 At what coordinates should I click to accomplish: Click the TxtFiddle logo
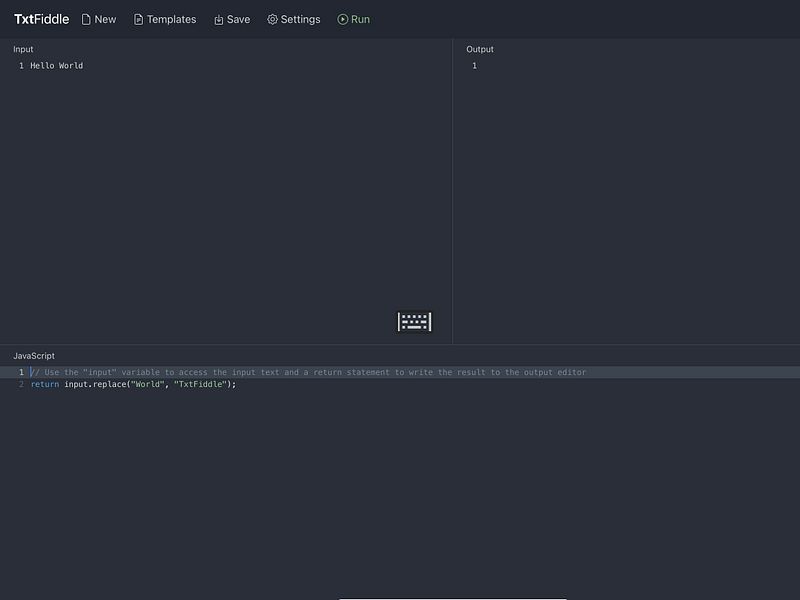point(41,19)
